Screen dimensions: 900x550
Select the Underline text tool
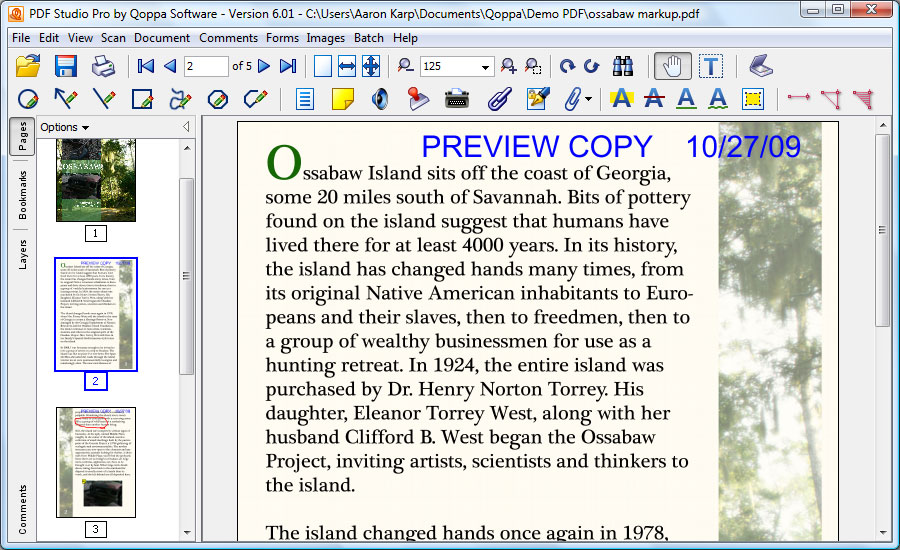click(686, 99)
